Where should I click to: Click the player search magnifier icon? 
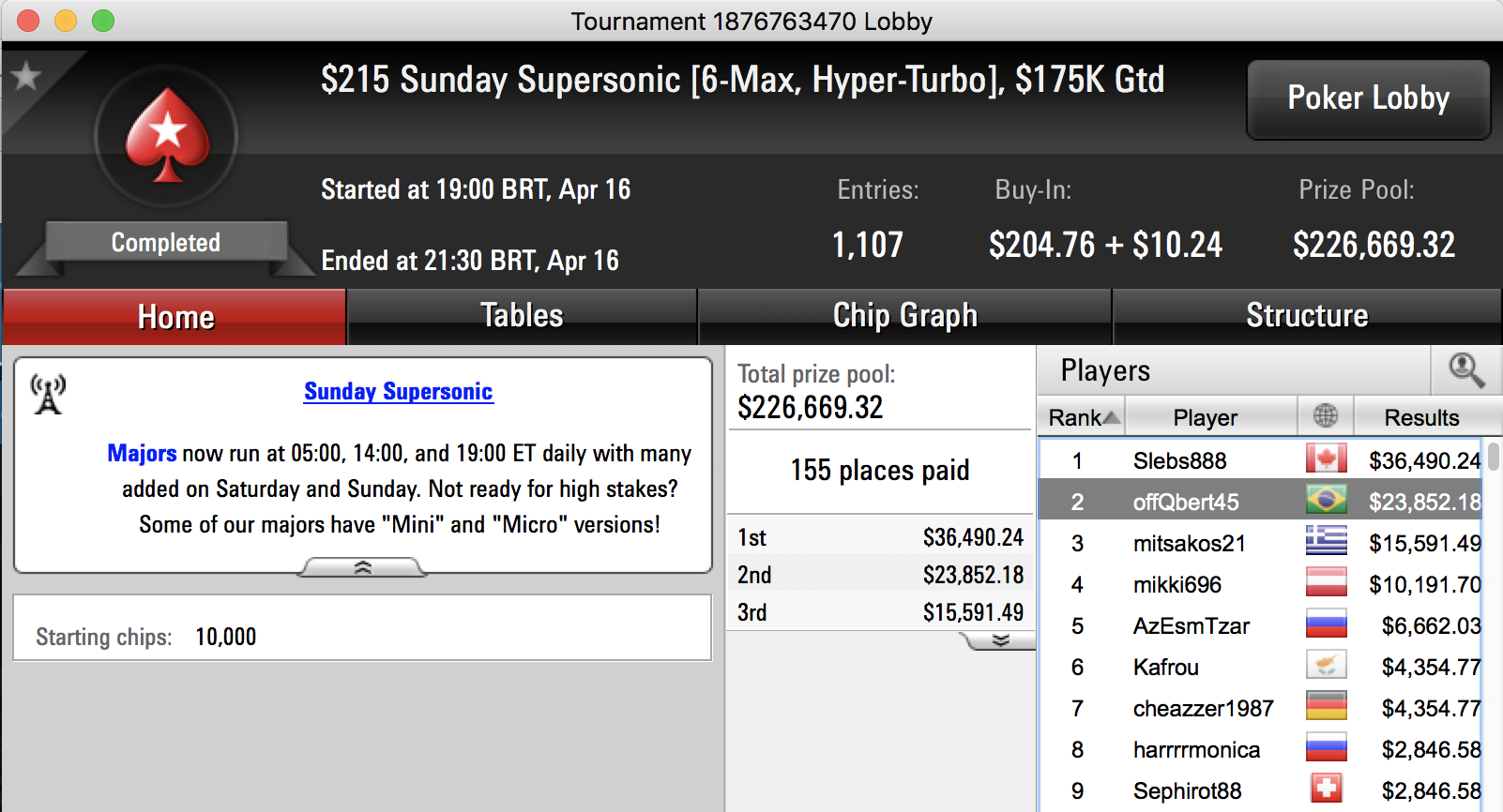coord(1465,370)
